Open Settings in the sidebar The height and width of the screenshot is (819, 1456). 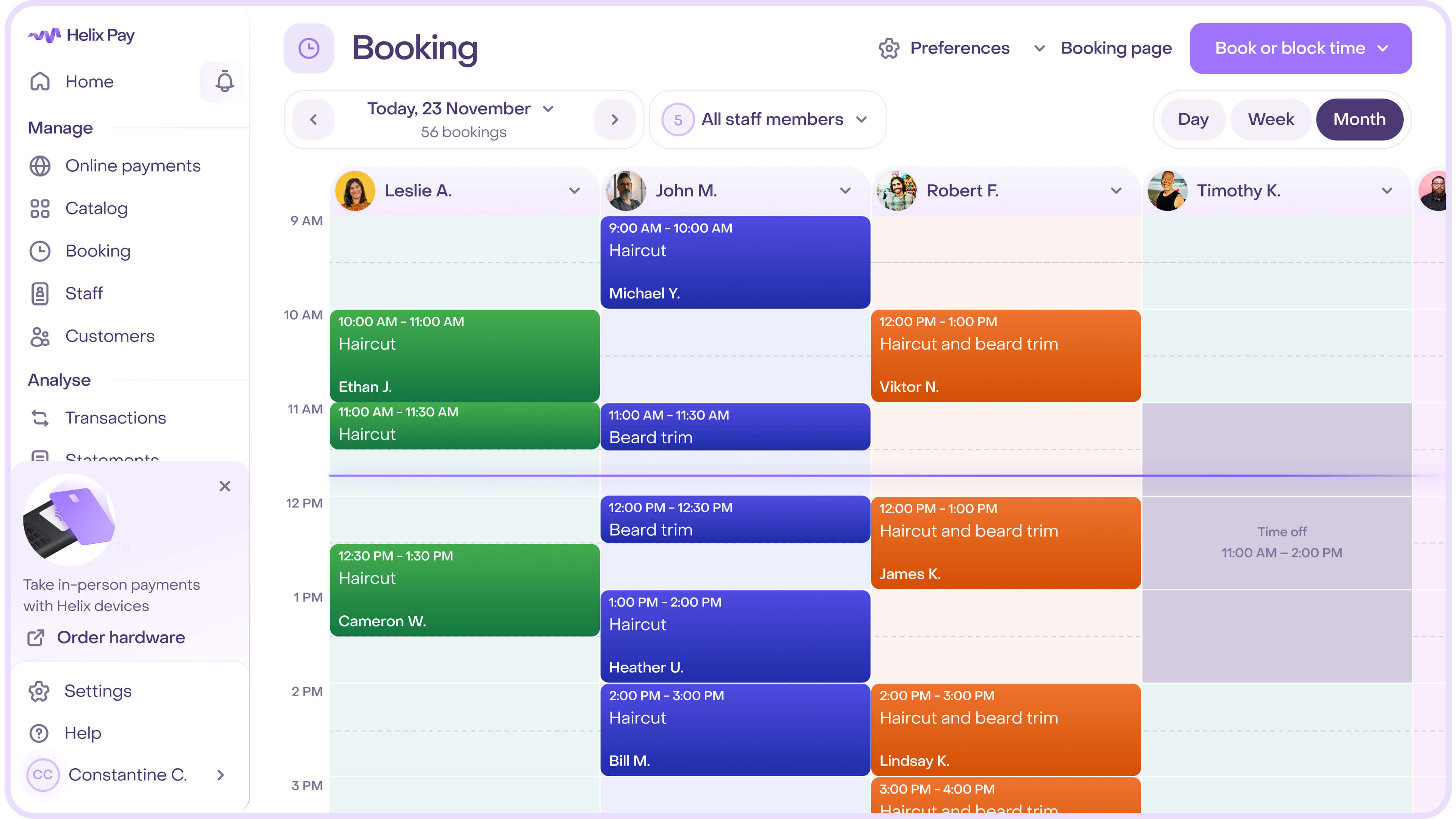point(97,691)
